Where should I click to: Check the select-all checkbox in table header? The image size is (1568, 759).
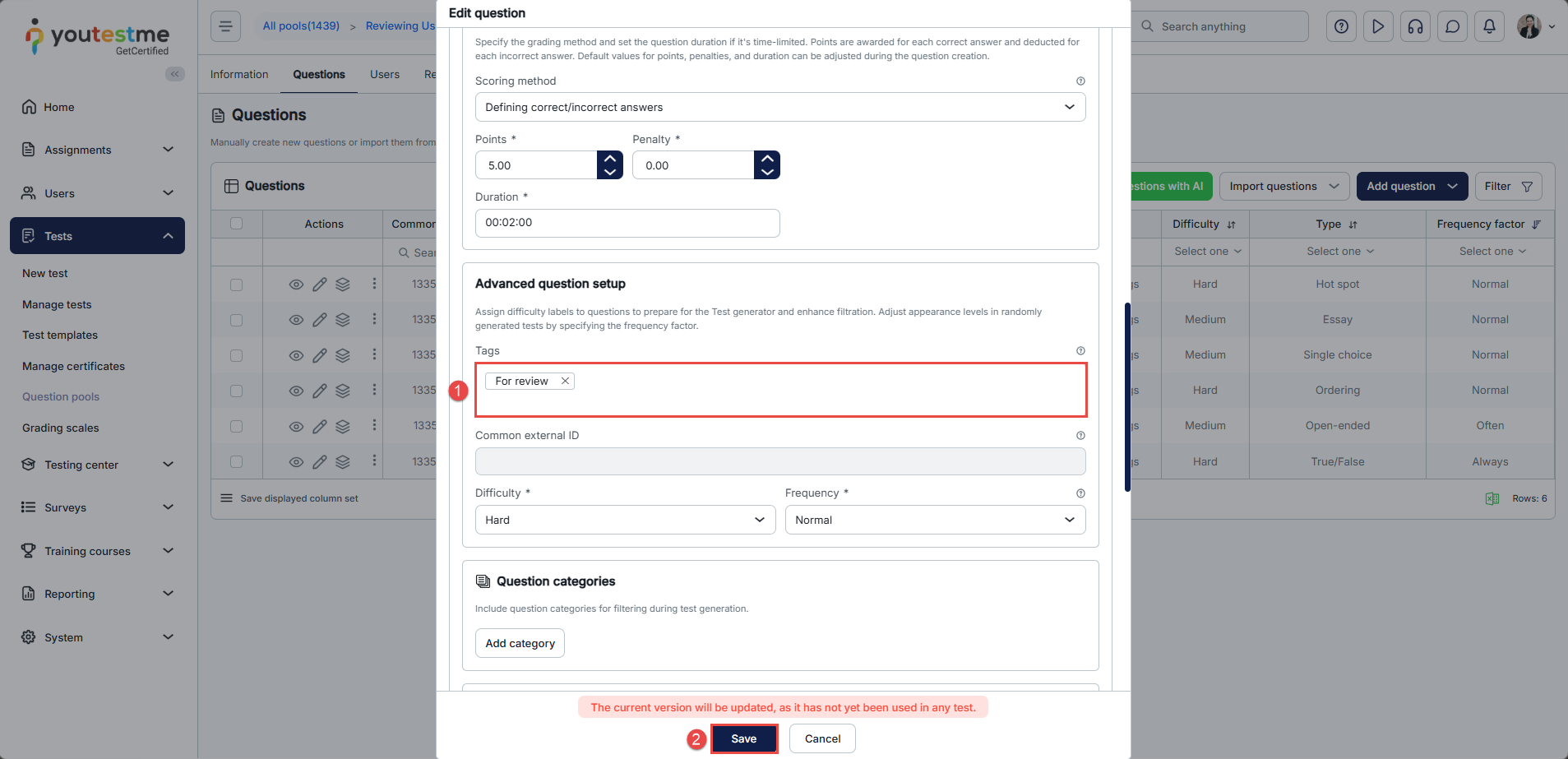[237, 224]
